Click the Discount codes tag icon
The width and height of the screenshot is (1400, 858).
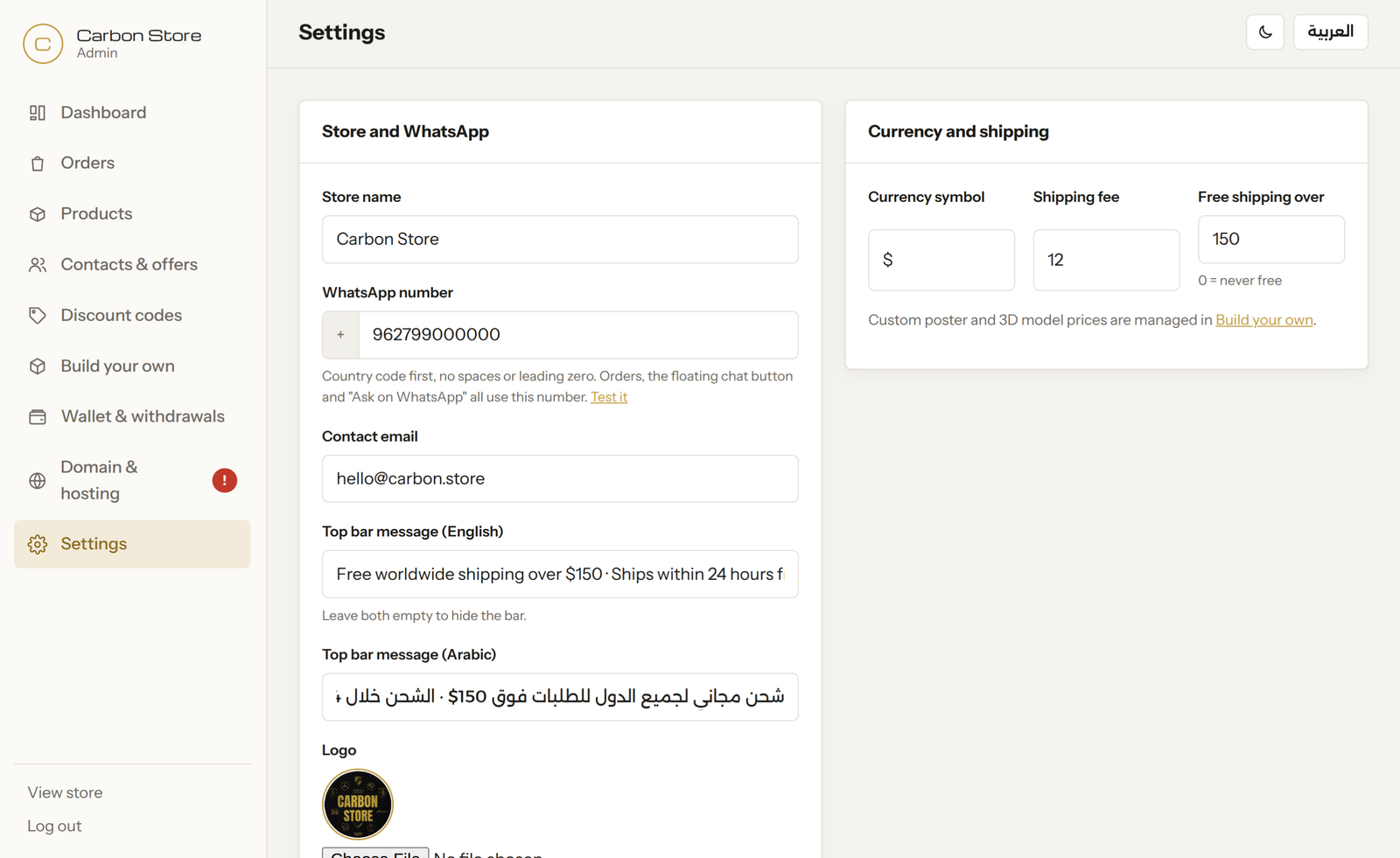(37, 316)
